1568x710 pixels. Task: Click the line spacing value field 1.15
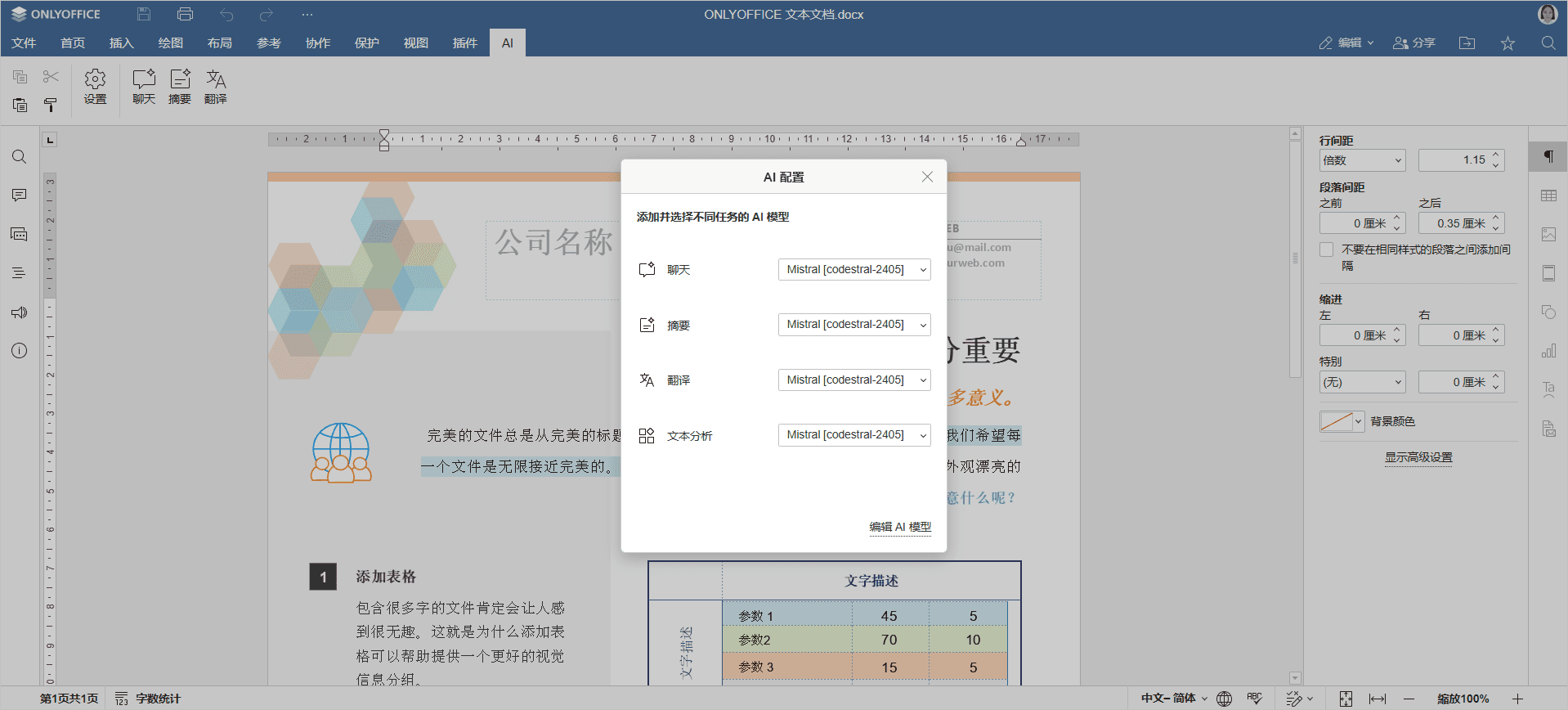1461,160
